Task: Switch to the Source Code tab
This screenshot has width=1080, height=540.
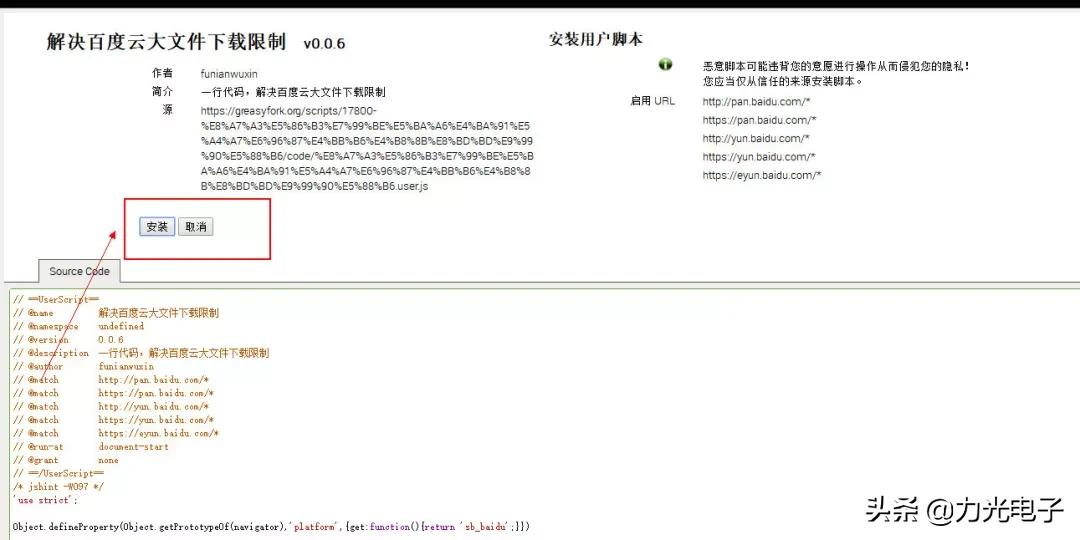Action: click(x=79, y=271)
